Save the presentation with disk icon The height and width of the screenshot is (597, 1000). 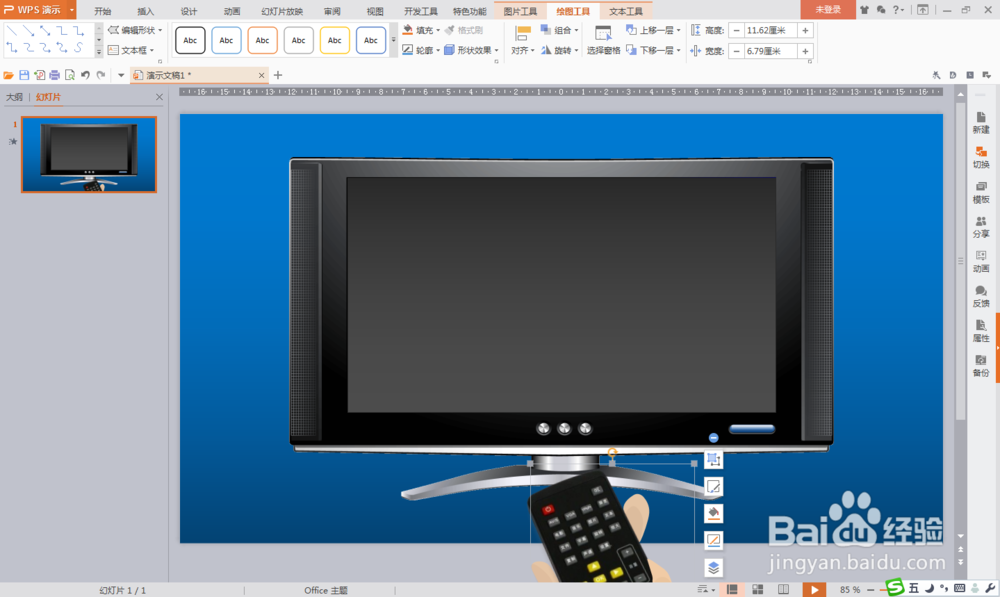pos(24,75)
